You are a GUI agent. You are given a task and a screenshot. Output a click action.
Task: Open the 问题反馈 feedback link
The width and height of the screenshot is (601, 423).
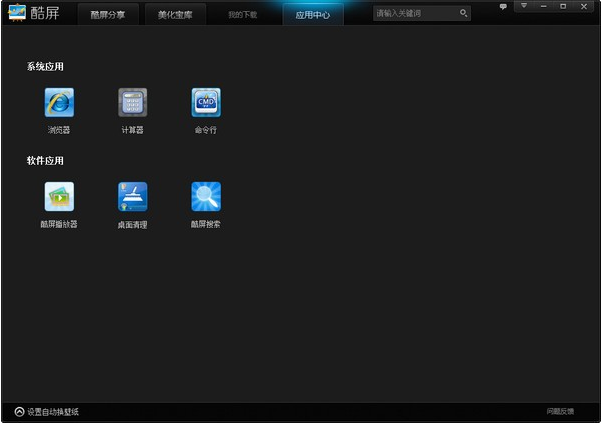(560, 412)
